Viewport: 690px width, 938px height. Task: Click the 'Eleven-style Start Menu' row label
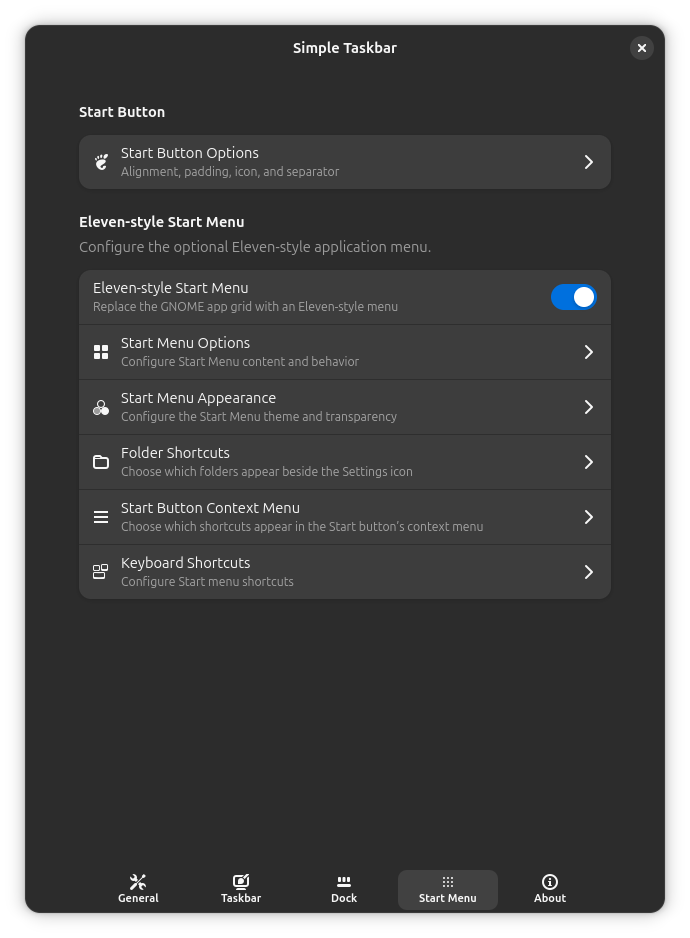tap(171, 288)
